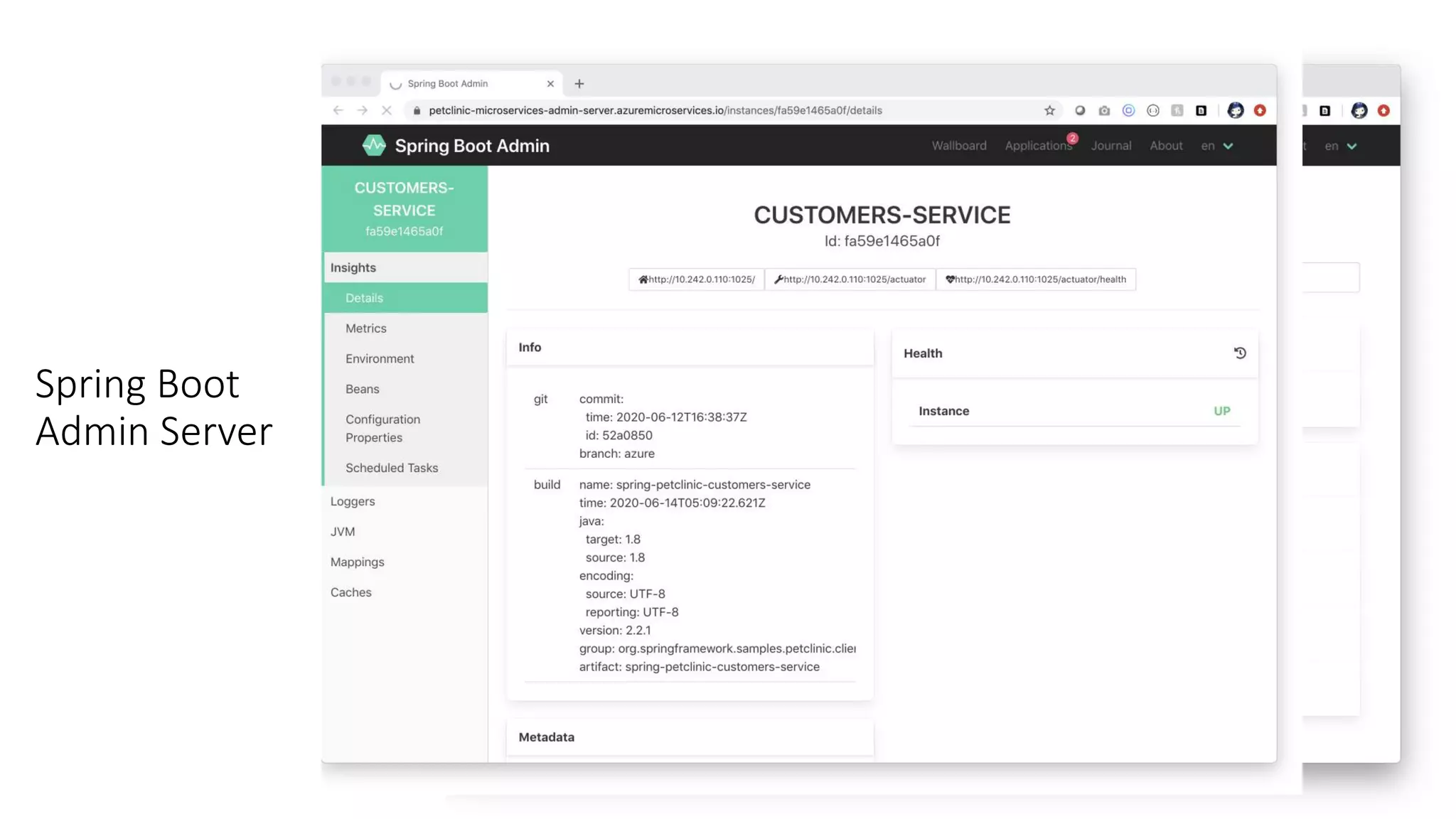Click the Id: fa59e1465a0f subtitle
Screen dimensions: 1456x819
[x=882, y=241]
